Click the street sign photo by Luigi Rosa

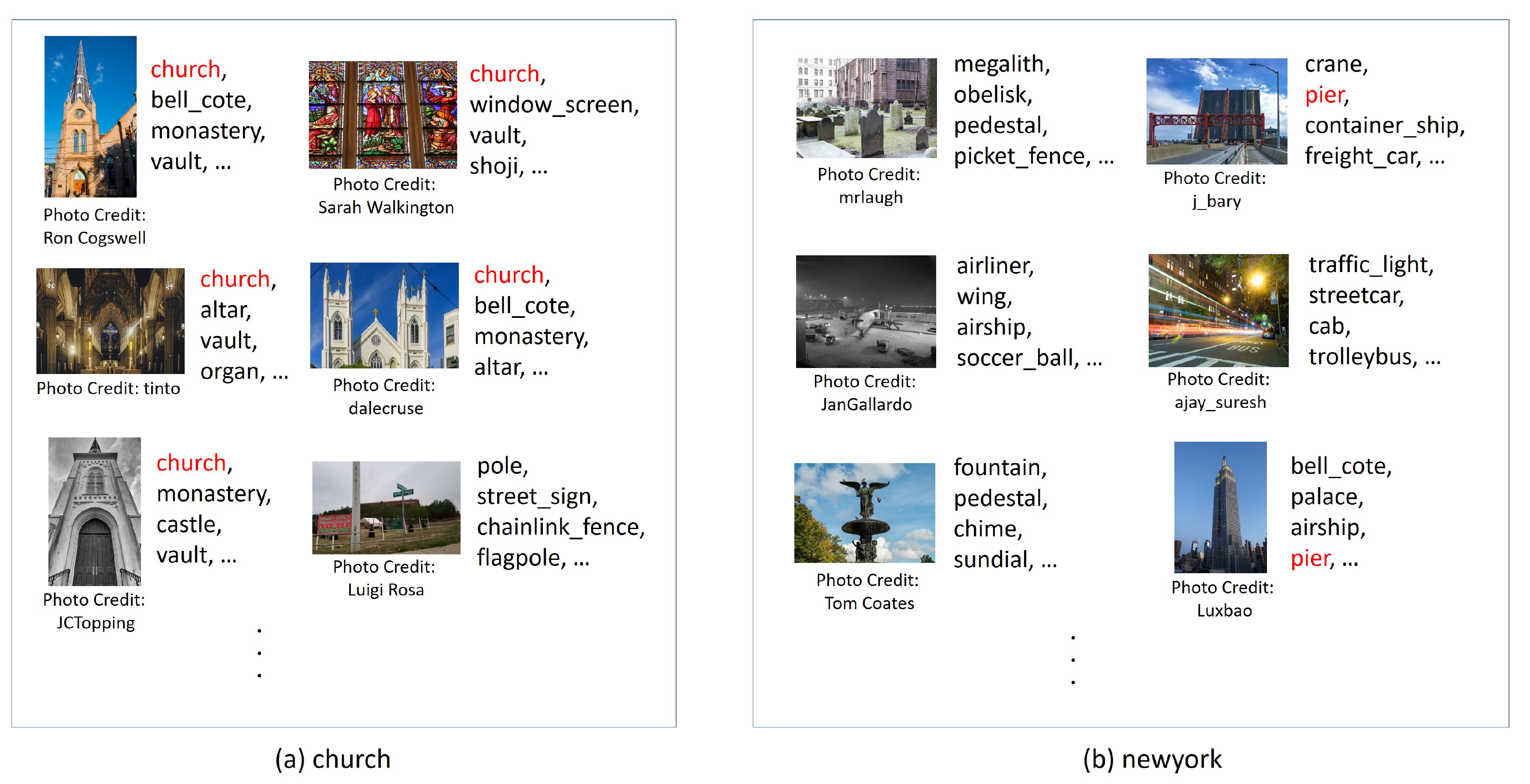(x=386, y=507)
